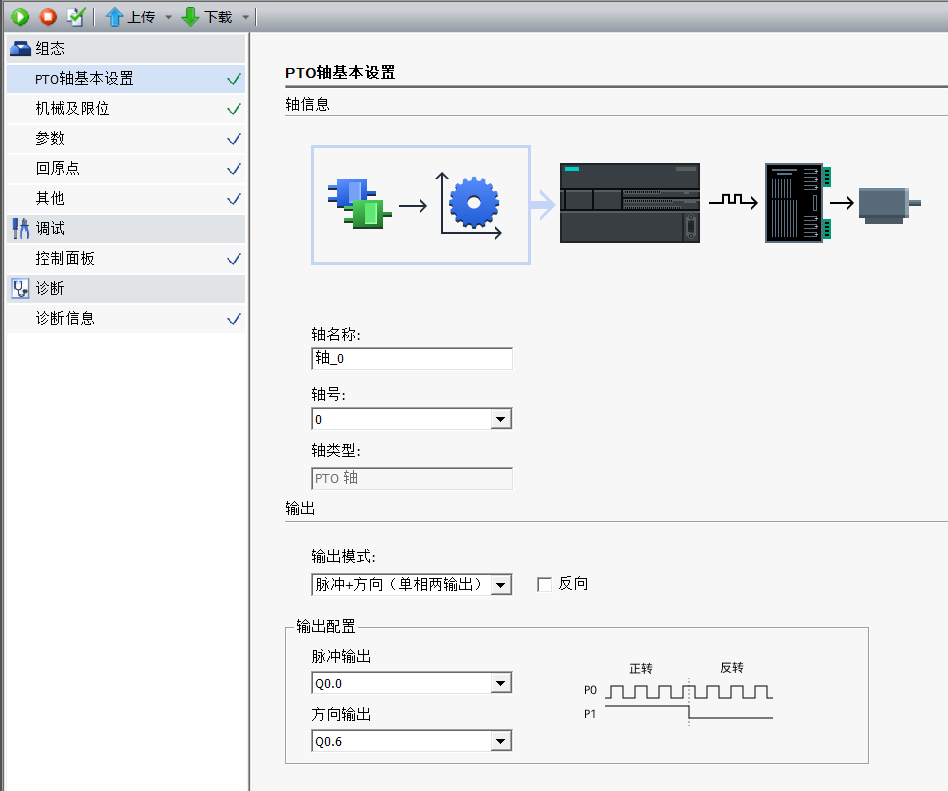Go to 回原点 settings page
The width and height of the screenshot is (948, 791).
pyautogui.click(x=57, y=168)
